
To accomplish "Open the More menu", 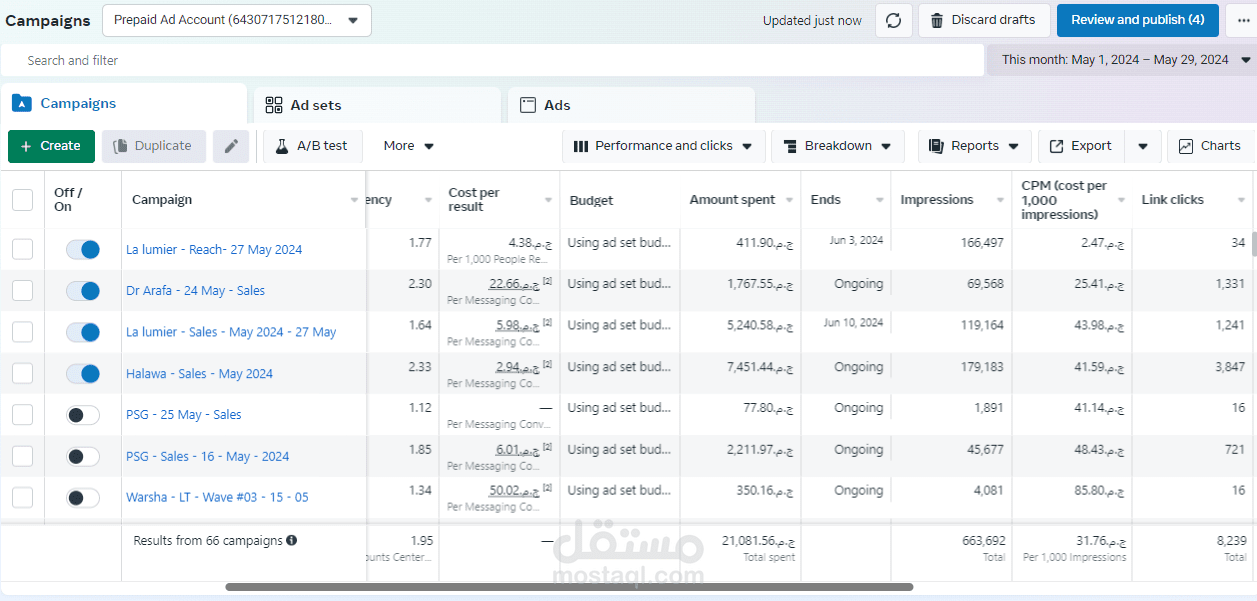I will tap(408, 146).
